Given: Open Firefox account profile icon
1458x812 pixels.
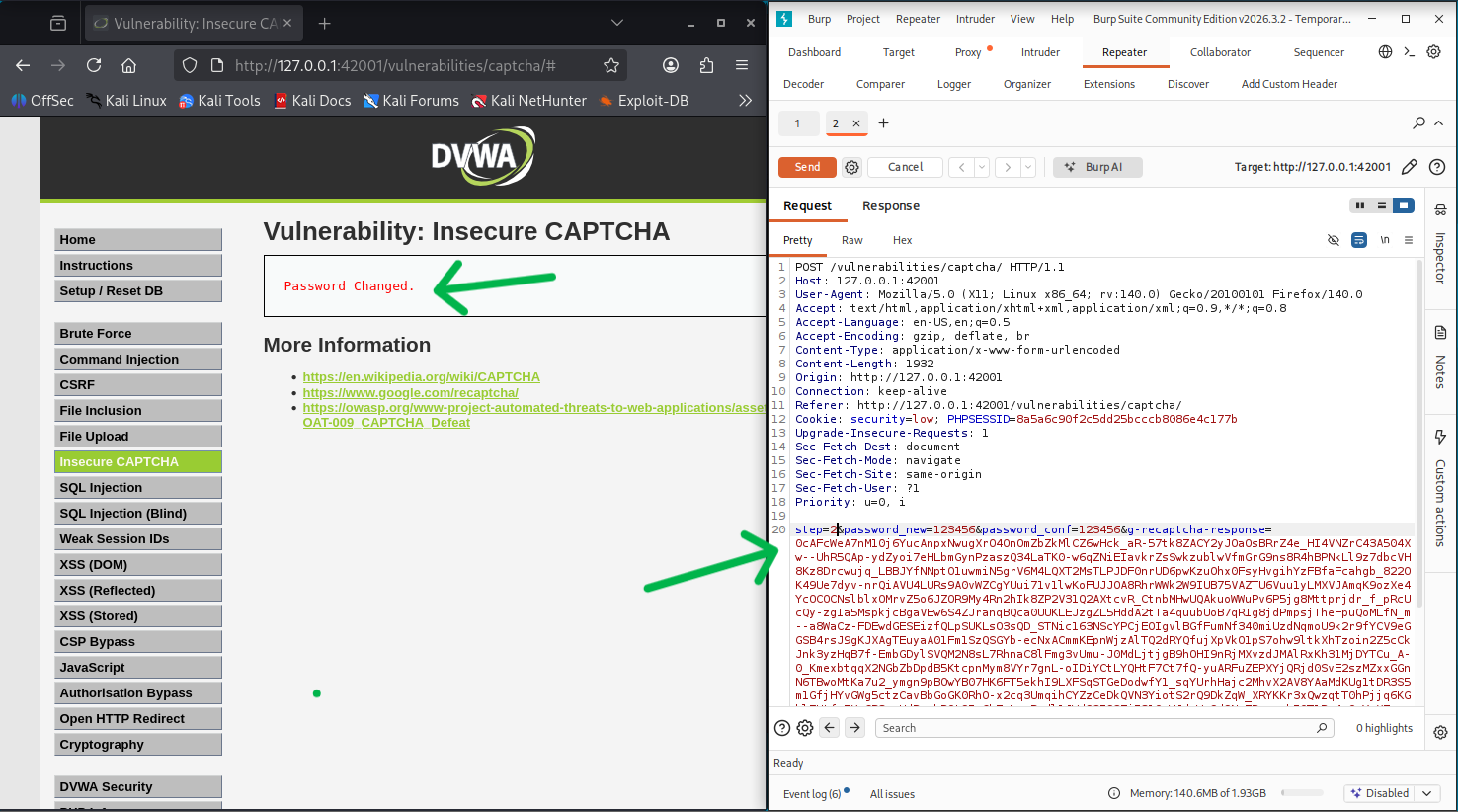Looking at the screenshot, I should [x=671, y=65].
